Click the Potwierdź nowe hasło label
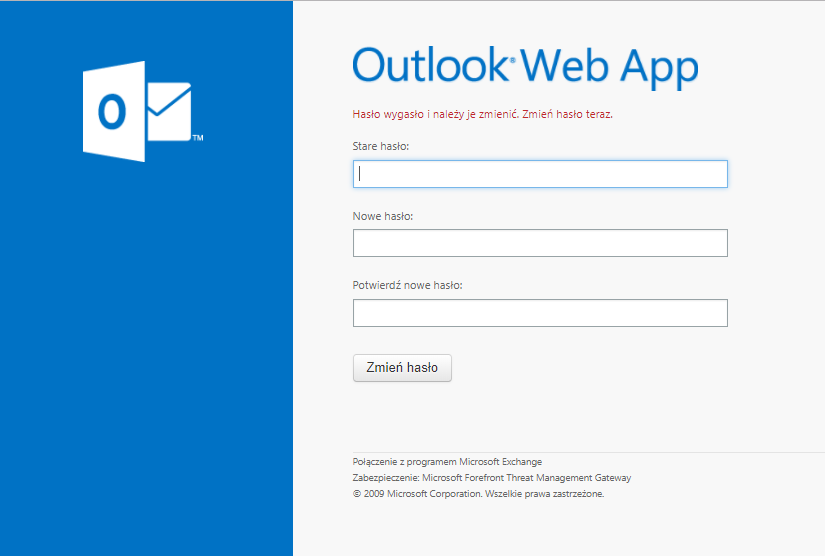 pos(407,285)
